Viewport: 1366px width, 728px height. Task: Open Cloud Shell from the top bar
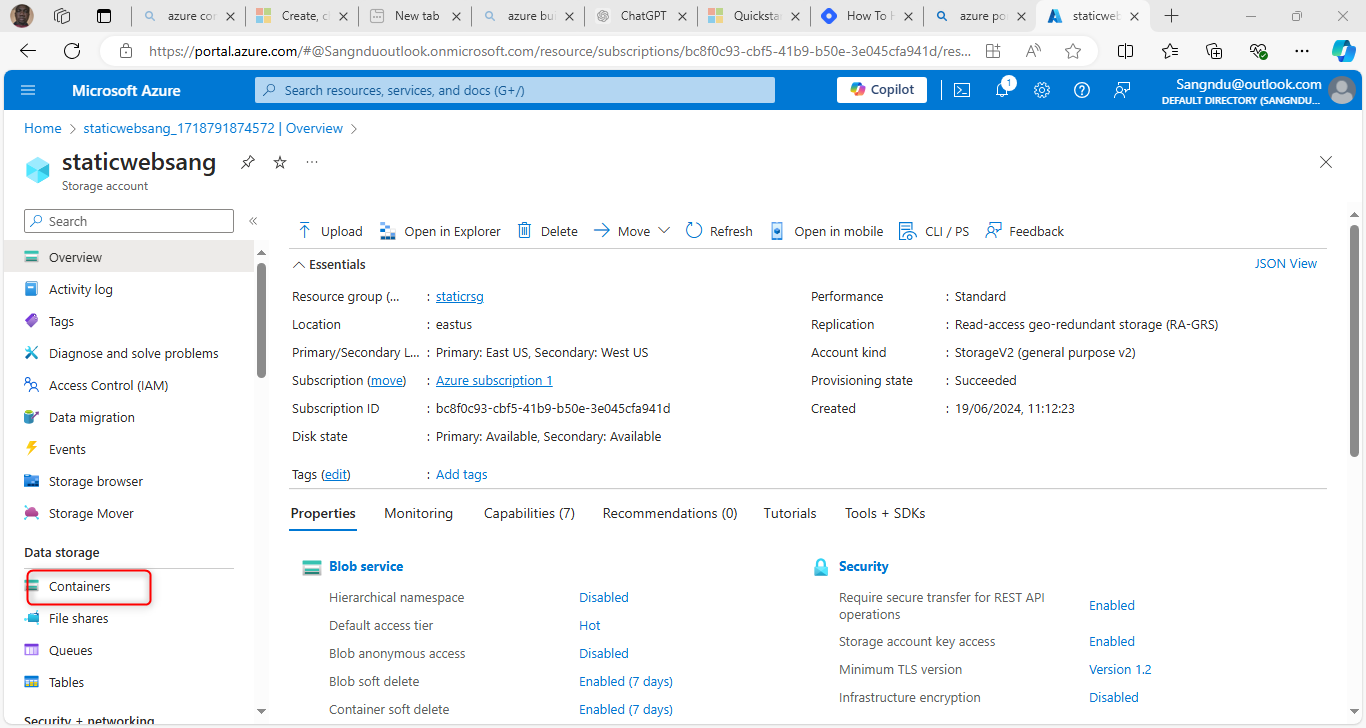click(961, 90)
